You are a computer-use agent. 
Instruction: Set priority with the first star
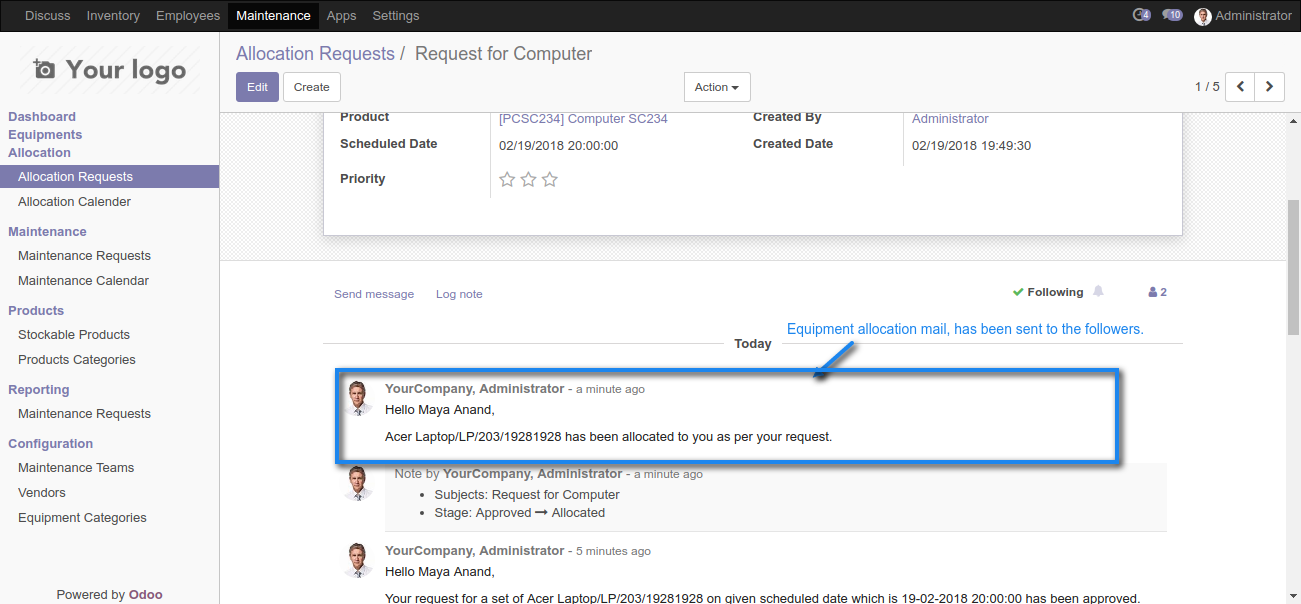click(x=507, y=180)
